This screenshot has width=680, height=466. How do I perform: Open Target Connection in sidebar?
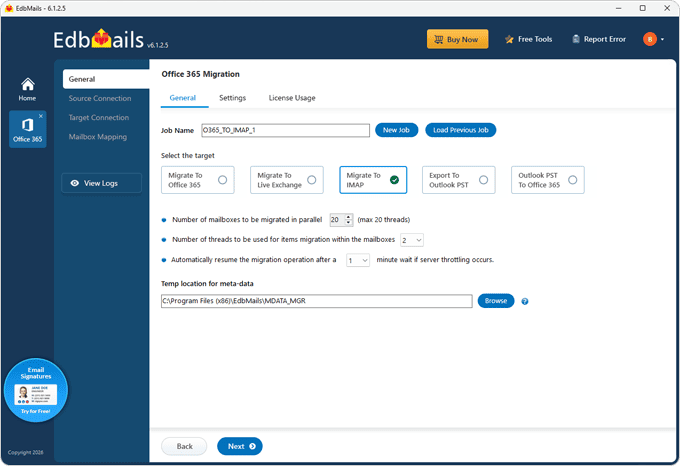point(99,117)
